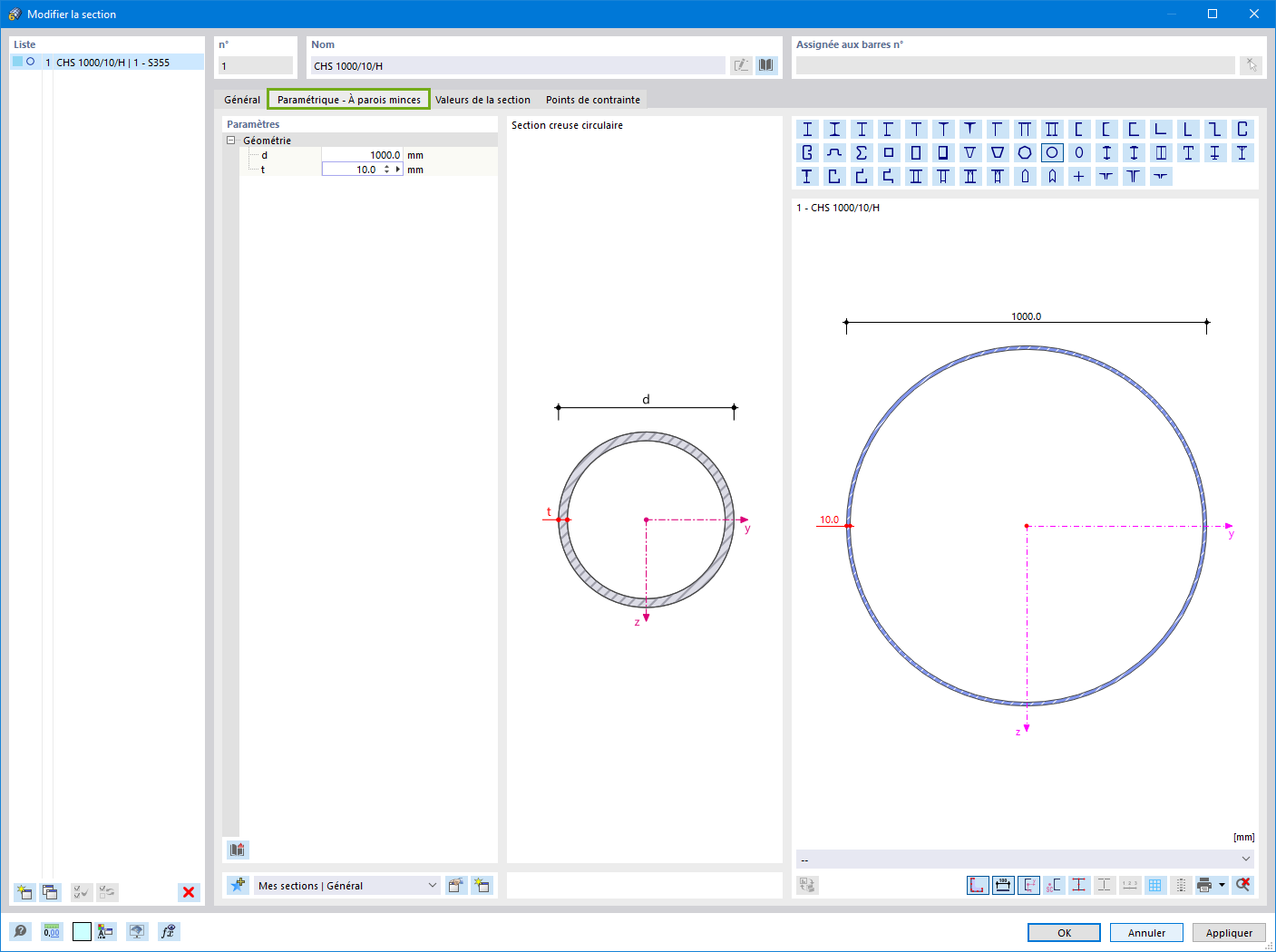Switch to the Général tab

pos(242,100)
